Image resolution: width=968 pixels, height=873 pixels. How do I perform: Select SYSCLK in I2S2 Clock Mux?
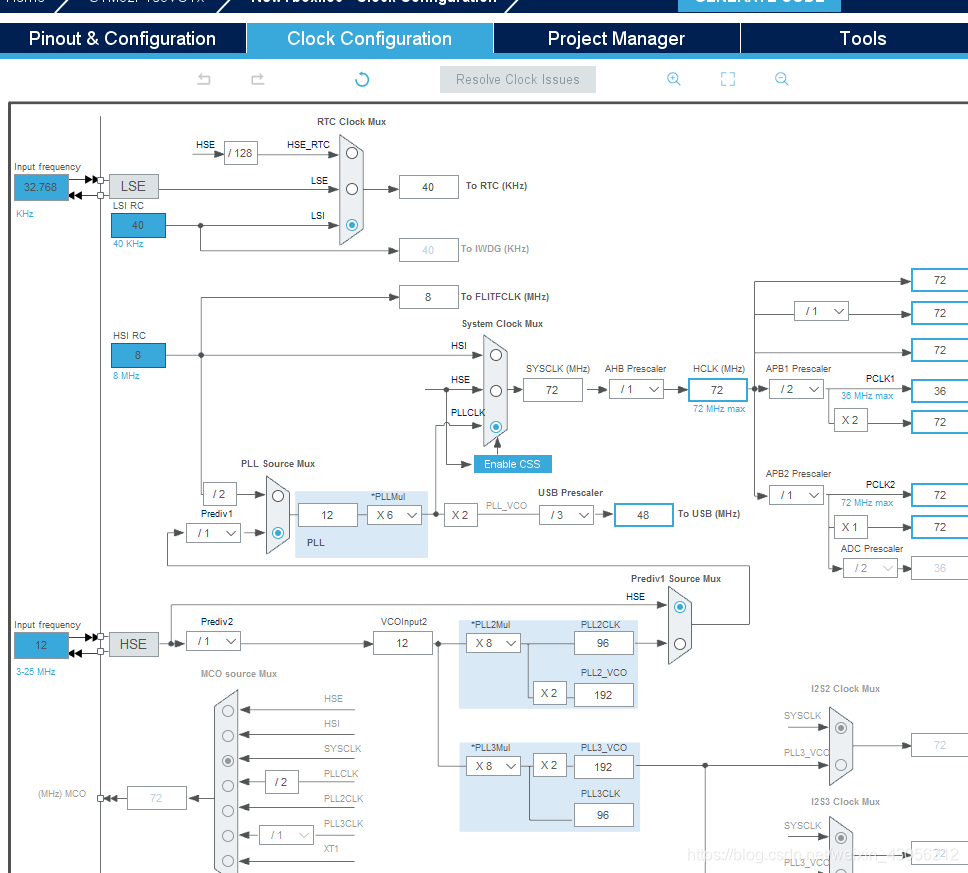tap(841, 728)
